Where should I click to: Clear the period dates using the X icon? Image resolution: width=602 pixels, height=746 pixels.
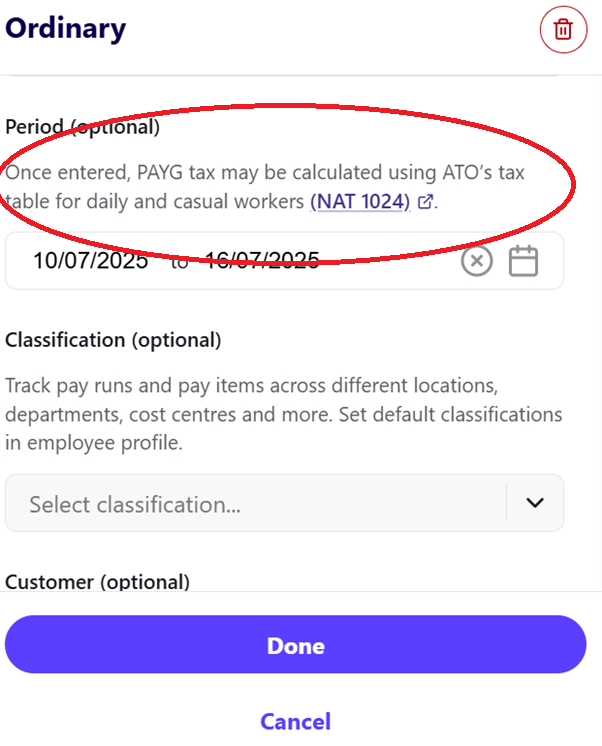click(x=476, y=261)
